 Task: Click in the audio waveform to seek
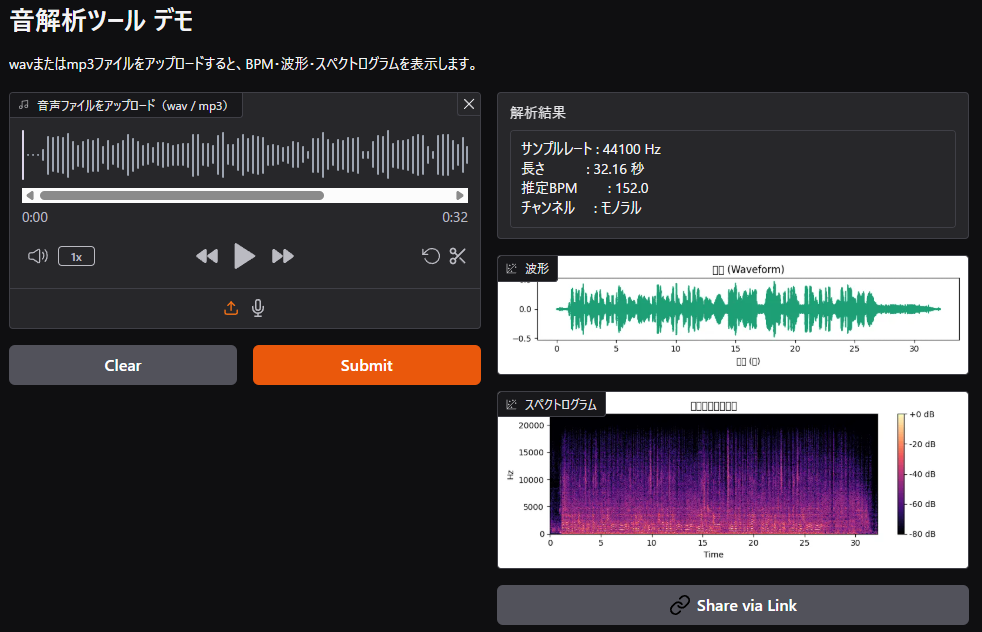(244, 155)
